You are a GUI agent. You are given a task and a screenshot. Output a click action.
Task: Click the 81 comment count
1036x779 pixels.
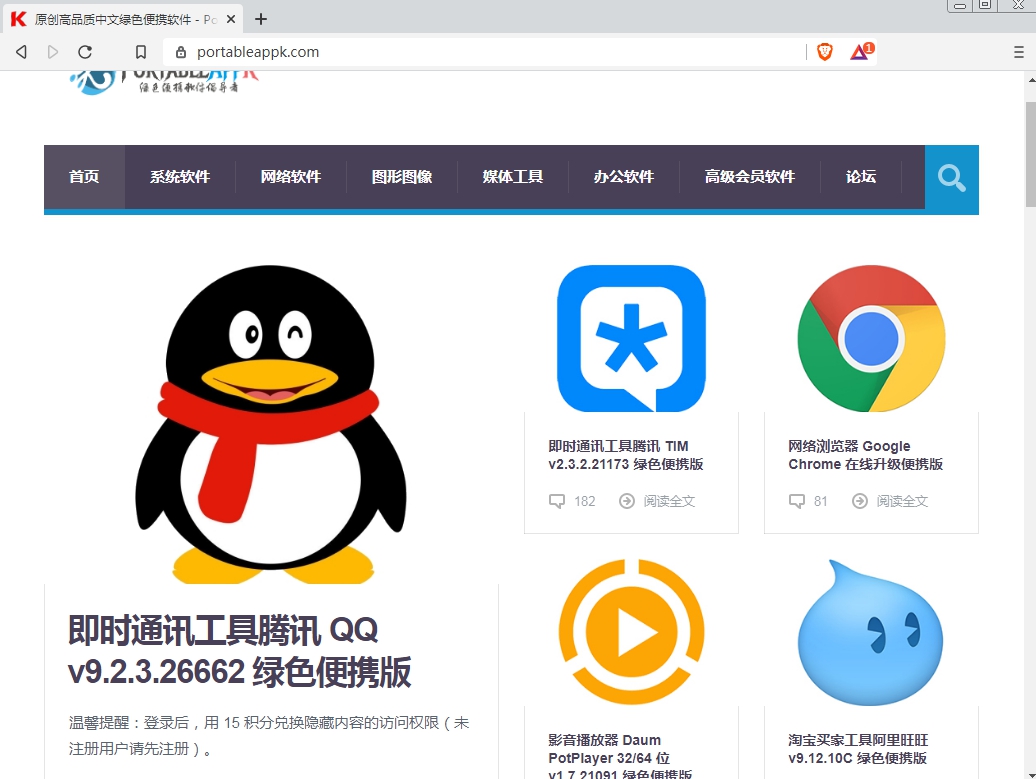[821, 501]
